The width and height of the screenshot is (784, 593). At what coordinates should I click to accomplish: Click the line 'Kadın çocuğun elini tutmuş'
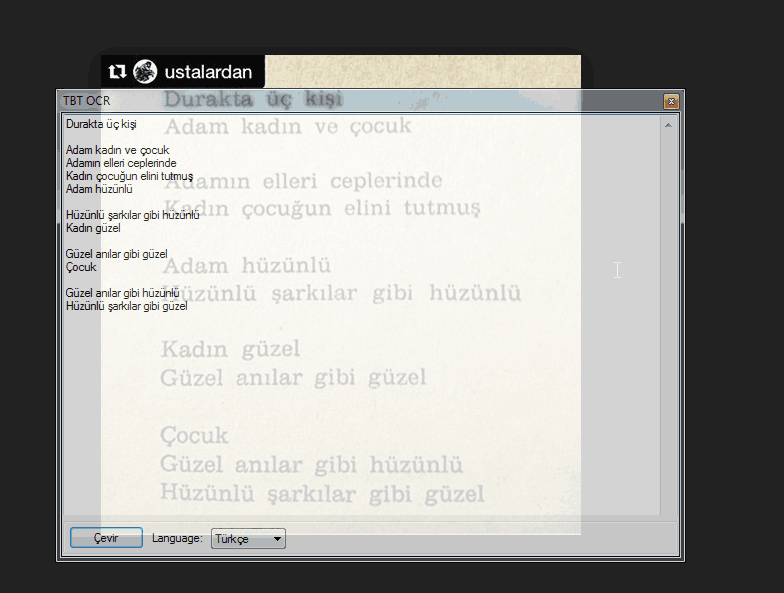point(129,176)
